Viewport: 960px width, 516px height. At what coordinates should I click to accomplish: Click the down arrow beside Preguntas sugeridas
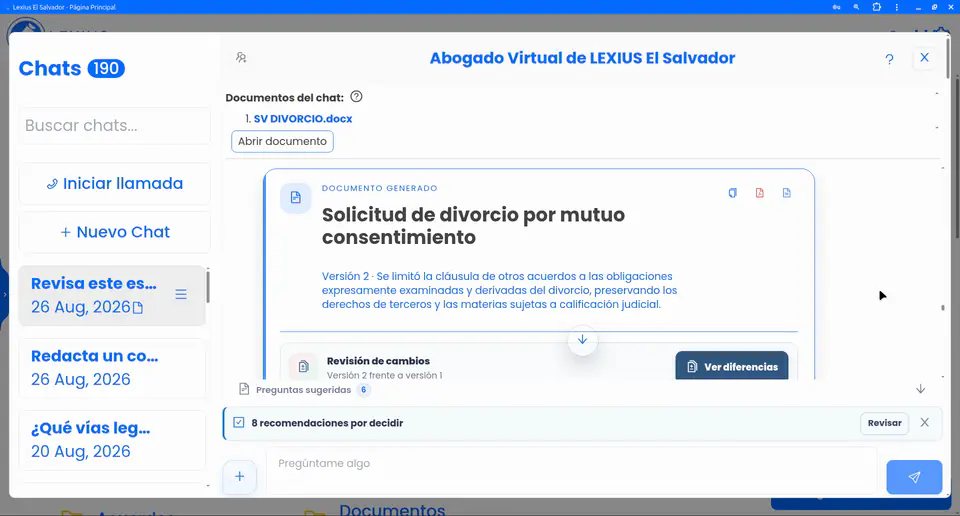[920, 389]
